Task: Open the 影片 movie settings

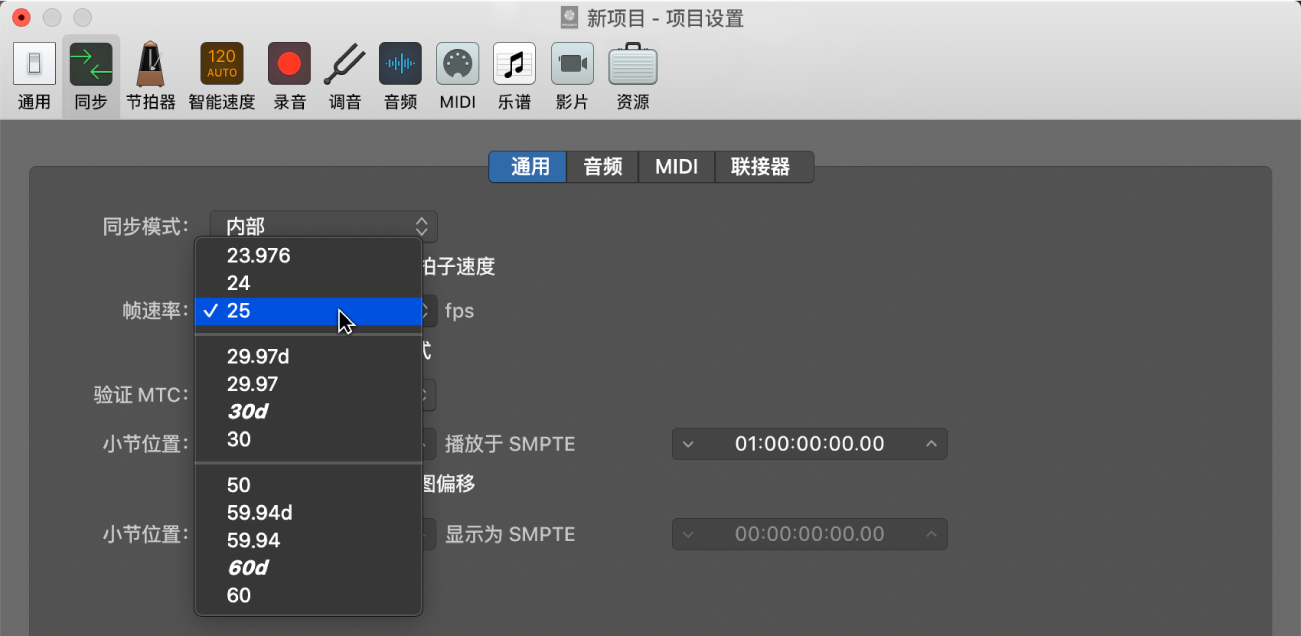Action: tap(572, 77)
